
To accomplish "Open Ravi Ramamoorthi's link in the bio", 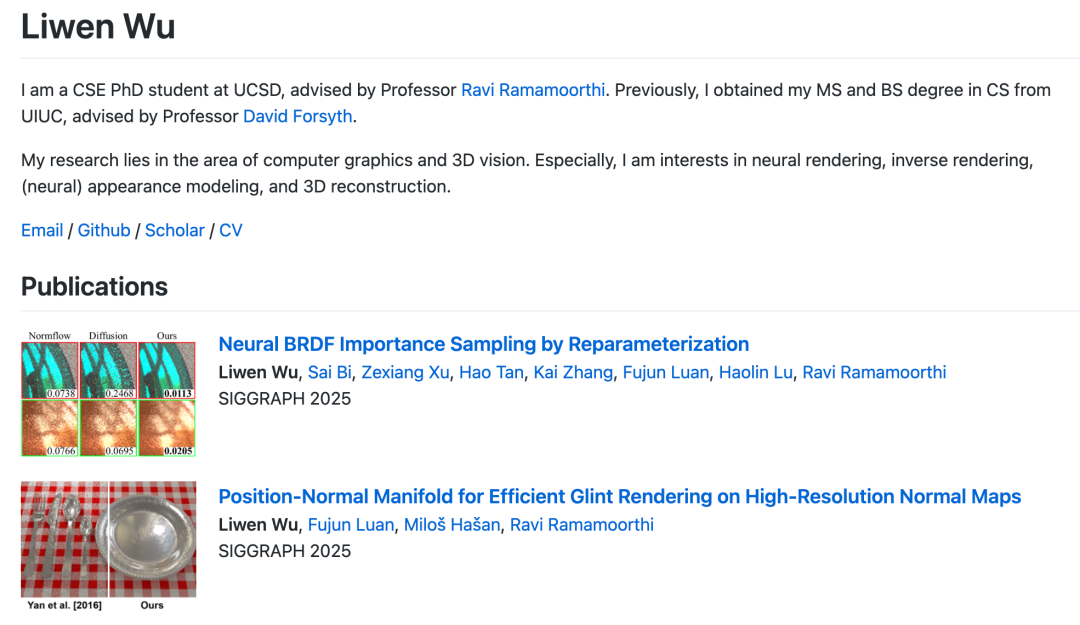I will [532, 90].
